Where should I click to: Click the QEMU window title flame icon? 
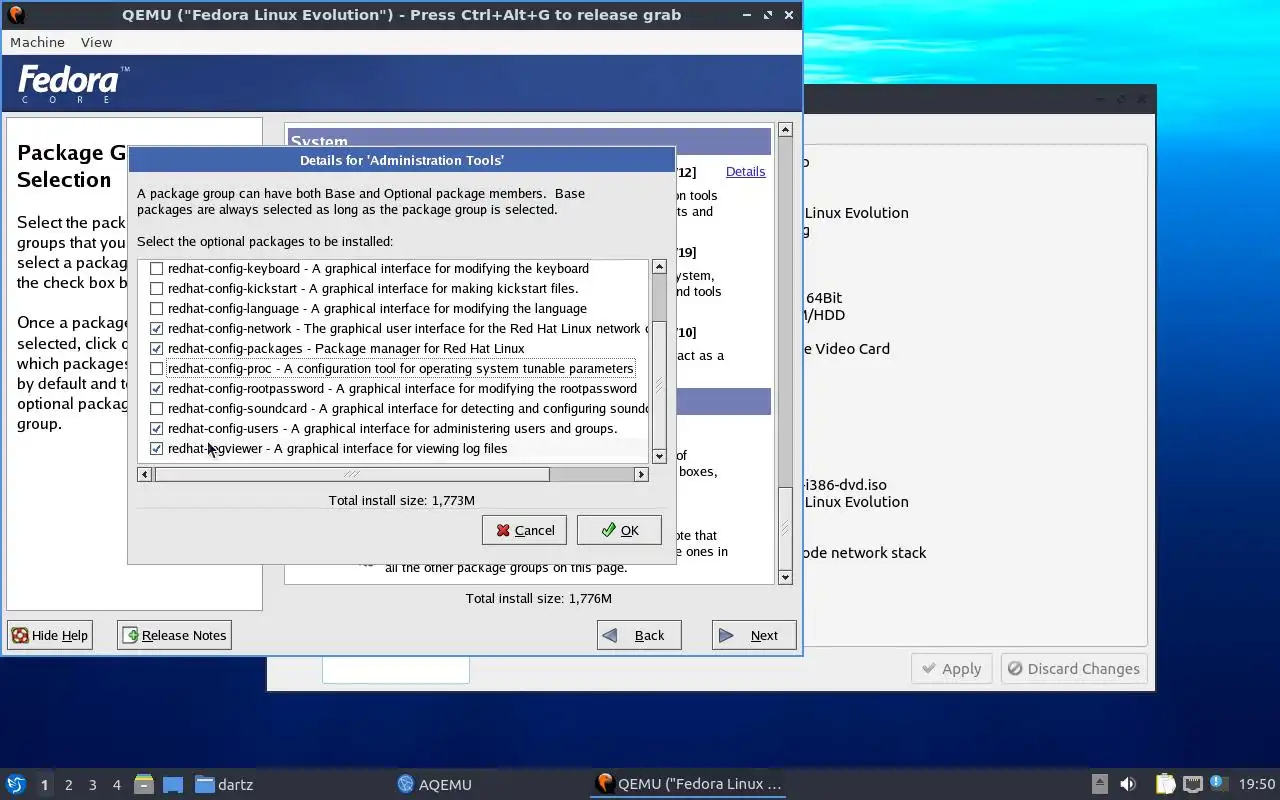(x=15, y=15)
